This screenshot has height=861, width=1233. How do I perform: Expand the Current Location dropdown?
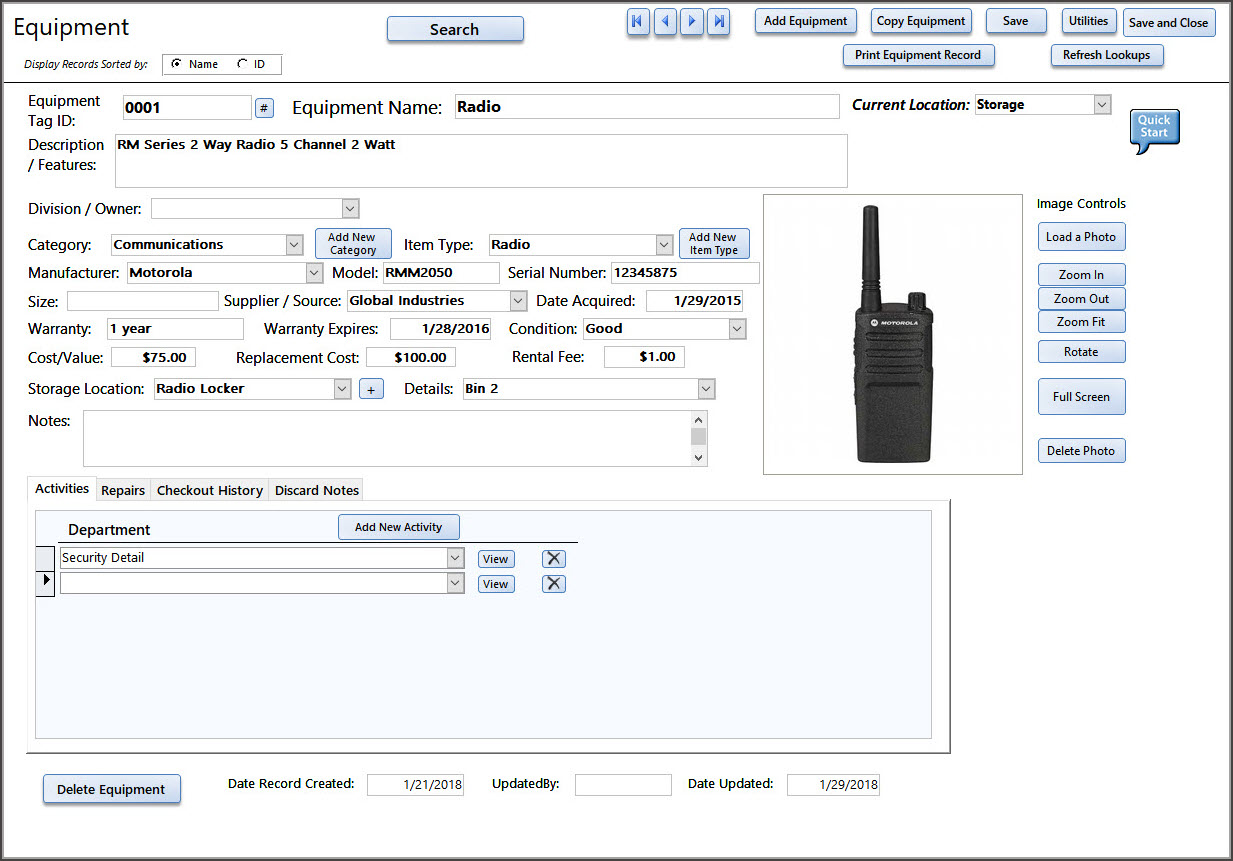(x=1102, y=105)
